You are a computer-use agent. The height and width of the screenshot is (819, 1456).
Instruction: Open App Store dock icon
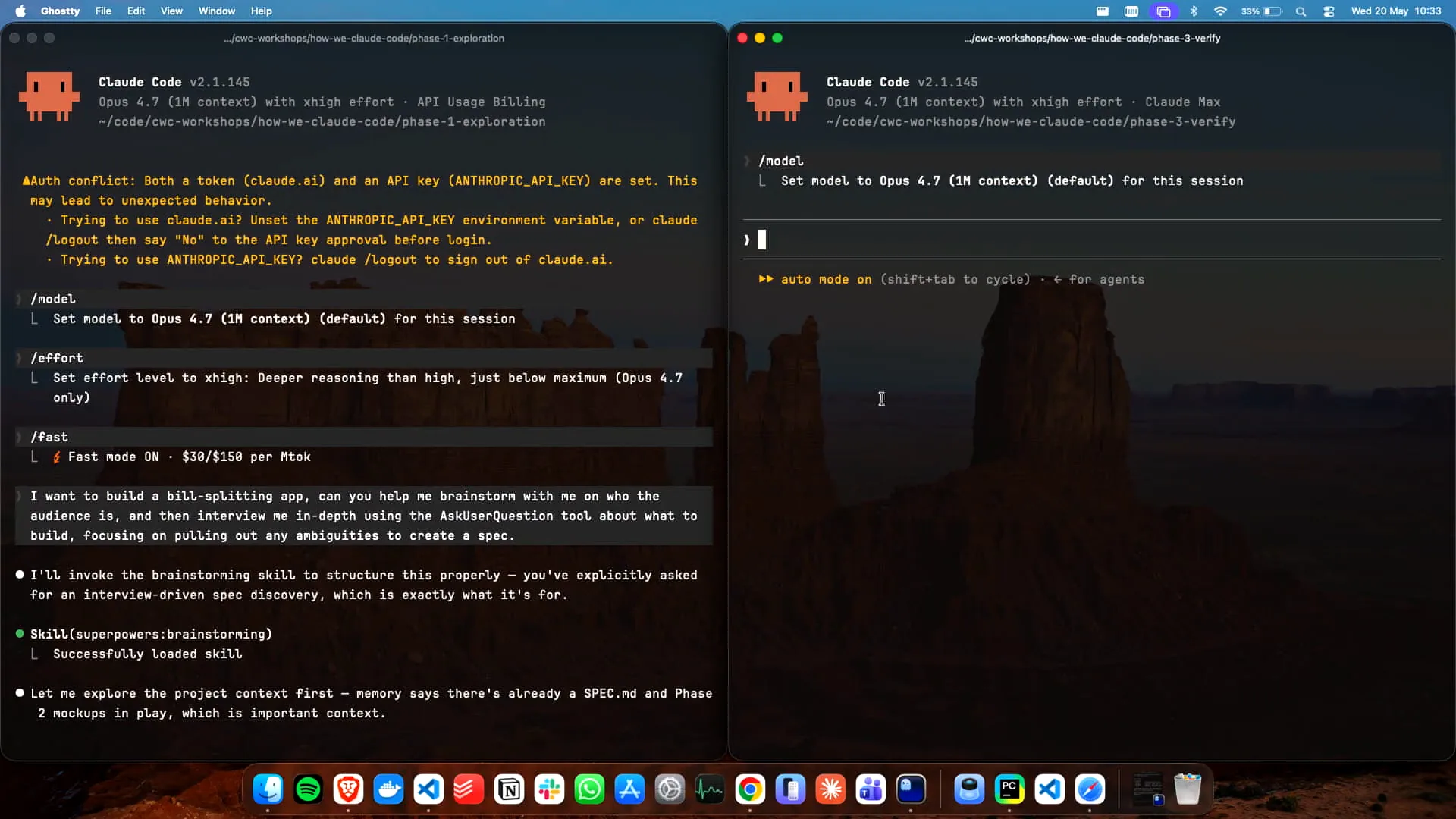coord(629,789)
